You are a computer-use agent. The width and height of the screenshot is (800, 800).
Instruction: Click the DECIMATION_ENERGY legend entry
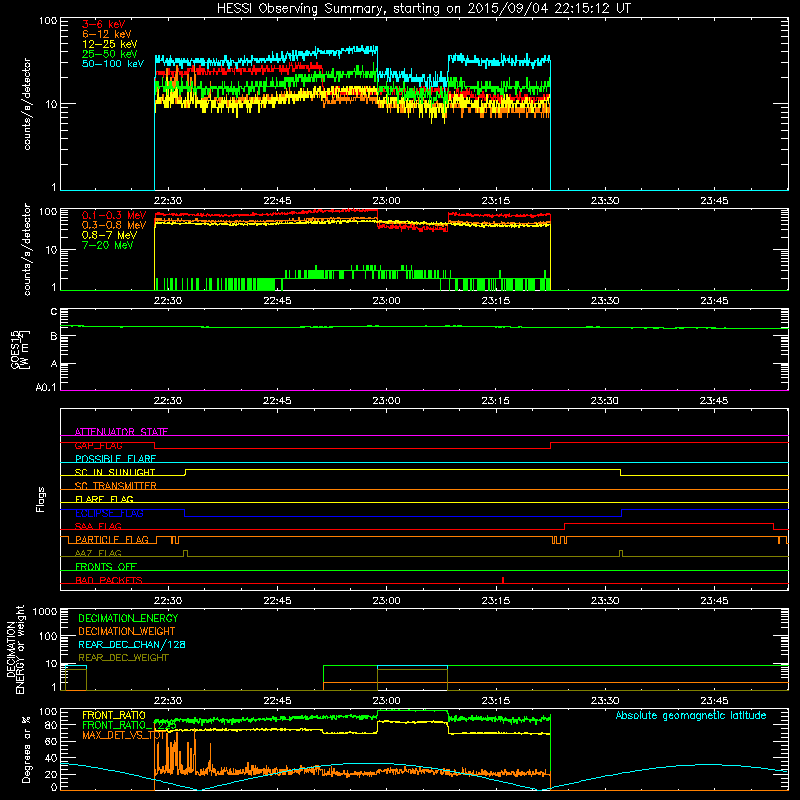coord(128,618)
